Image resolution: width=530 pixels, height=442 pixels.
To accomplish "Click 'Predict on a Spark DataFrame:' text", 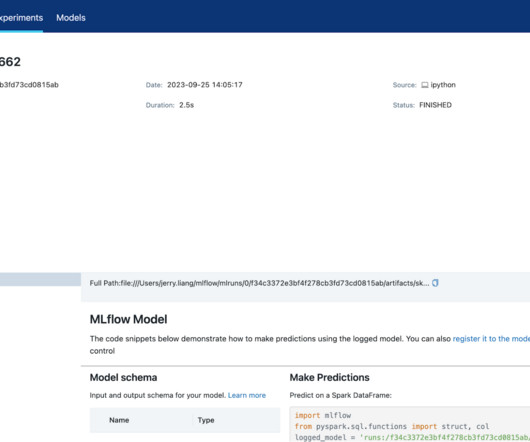I will (340, 395).
